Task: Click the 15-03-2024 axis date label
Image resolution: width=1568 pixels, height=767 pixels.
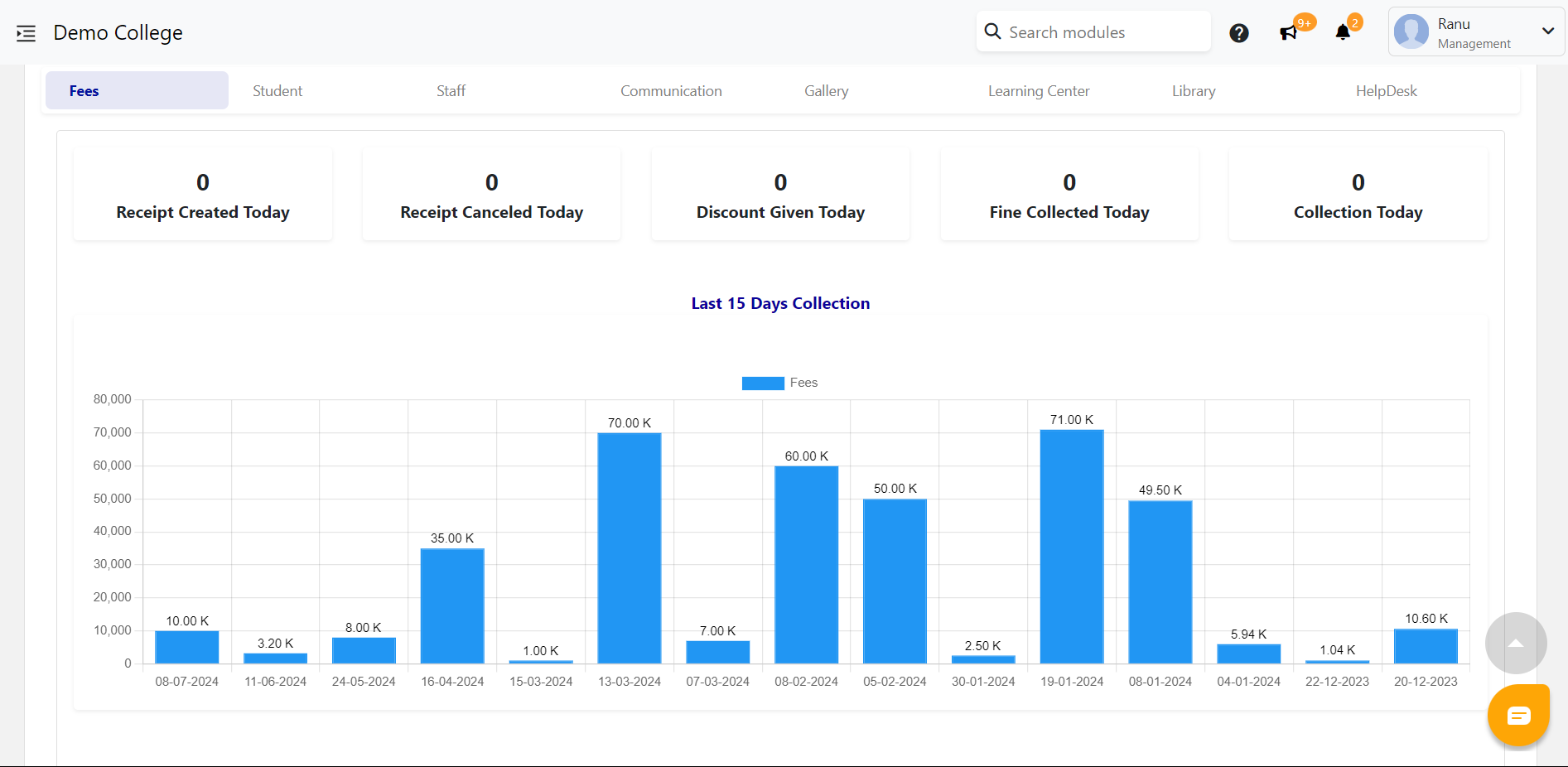Action: pyautogui.click(x=541, y=682)
